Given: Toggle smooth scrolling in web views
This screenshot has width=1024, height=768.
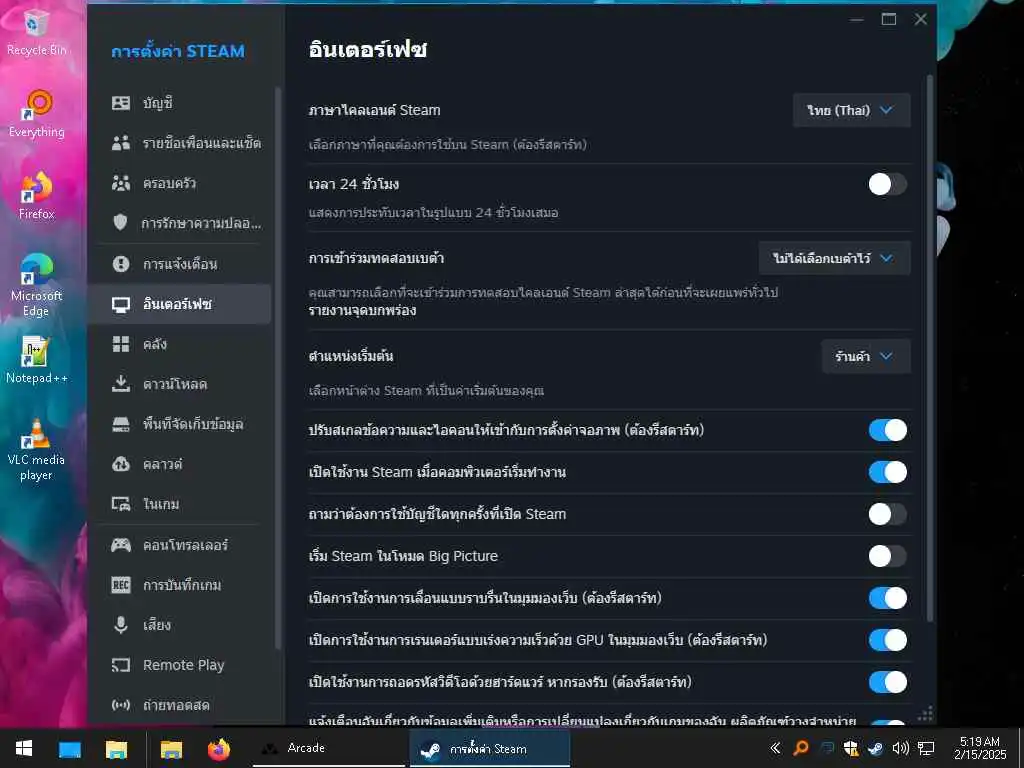Looking at the screenshot, I should pyautogui.click(x=888, y=598).
